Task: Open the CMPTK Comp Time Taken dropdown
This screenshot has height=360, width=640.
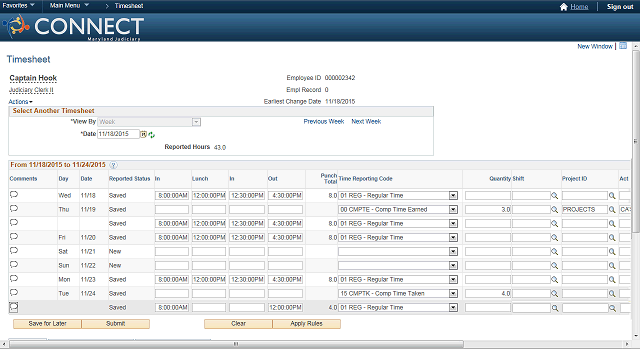Action: tap(453, 293)
